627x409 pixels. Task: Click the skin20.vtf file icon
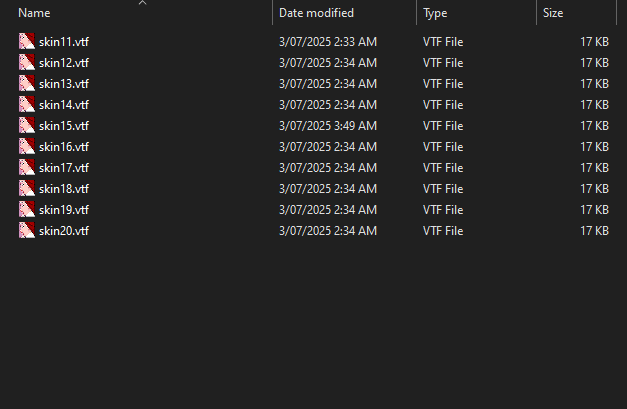coord(26,231)
